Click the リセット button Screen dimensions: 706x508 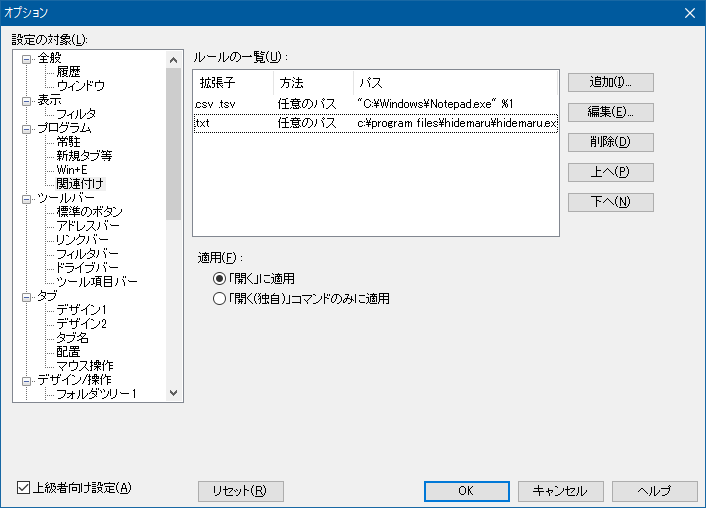coord(241,491)
